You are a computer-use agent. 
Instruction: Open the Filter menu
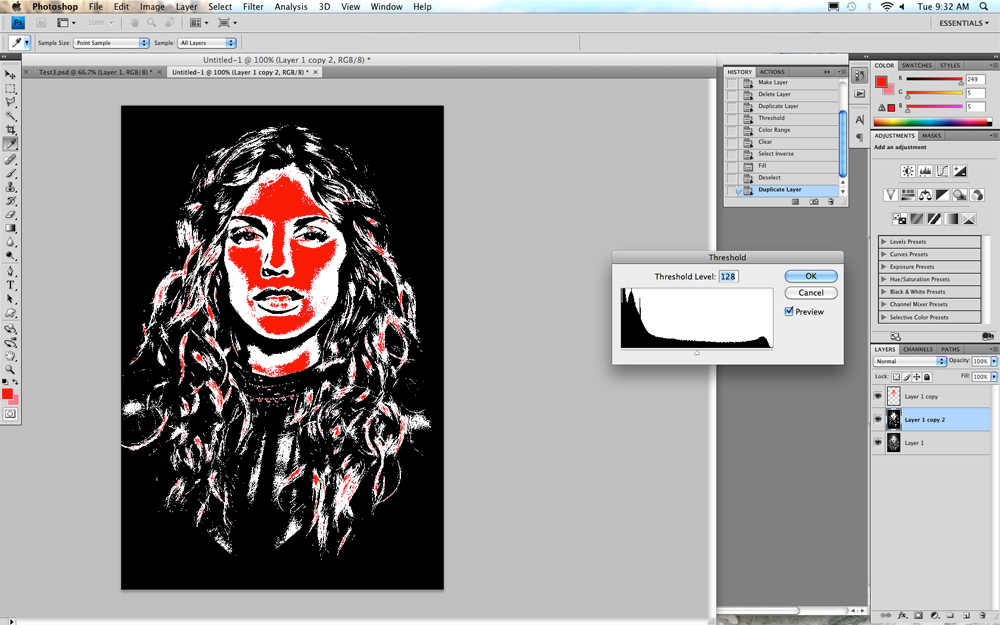pos(253,6)
